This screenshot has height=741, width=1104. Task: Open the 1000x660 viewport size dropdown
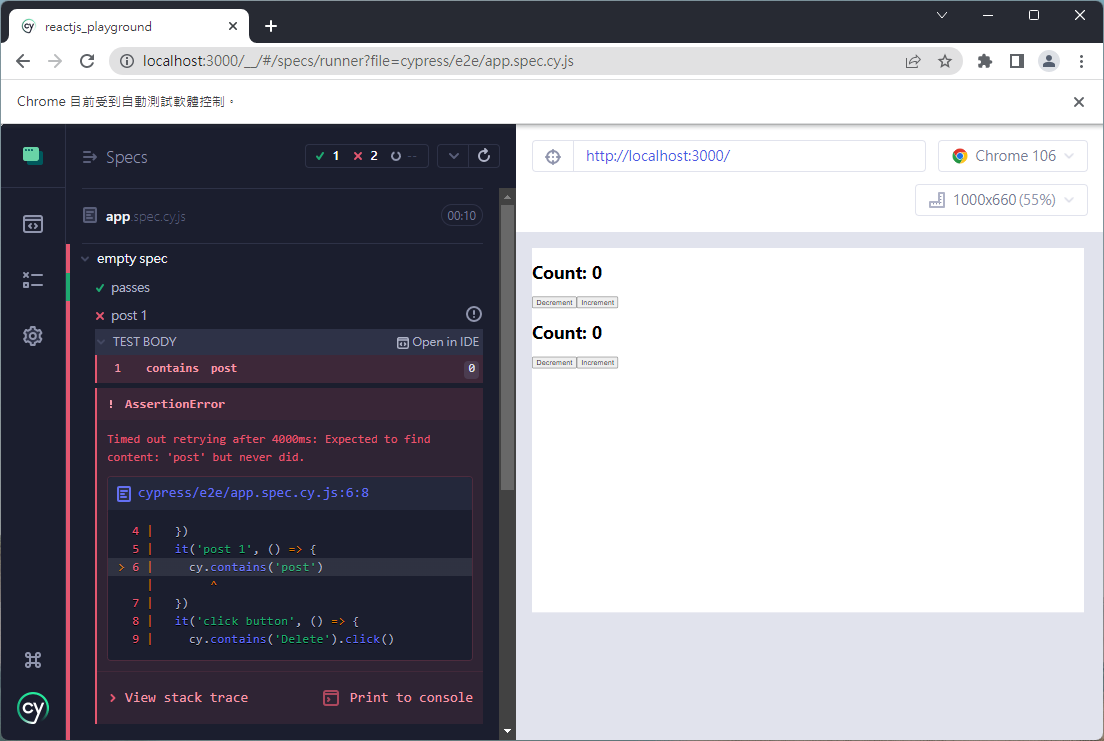tap(1001, 200)
